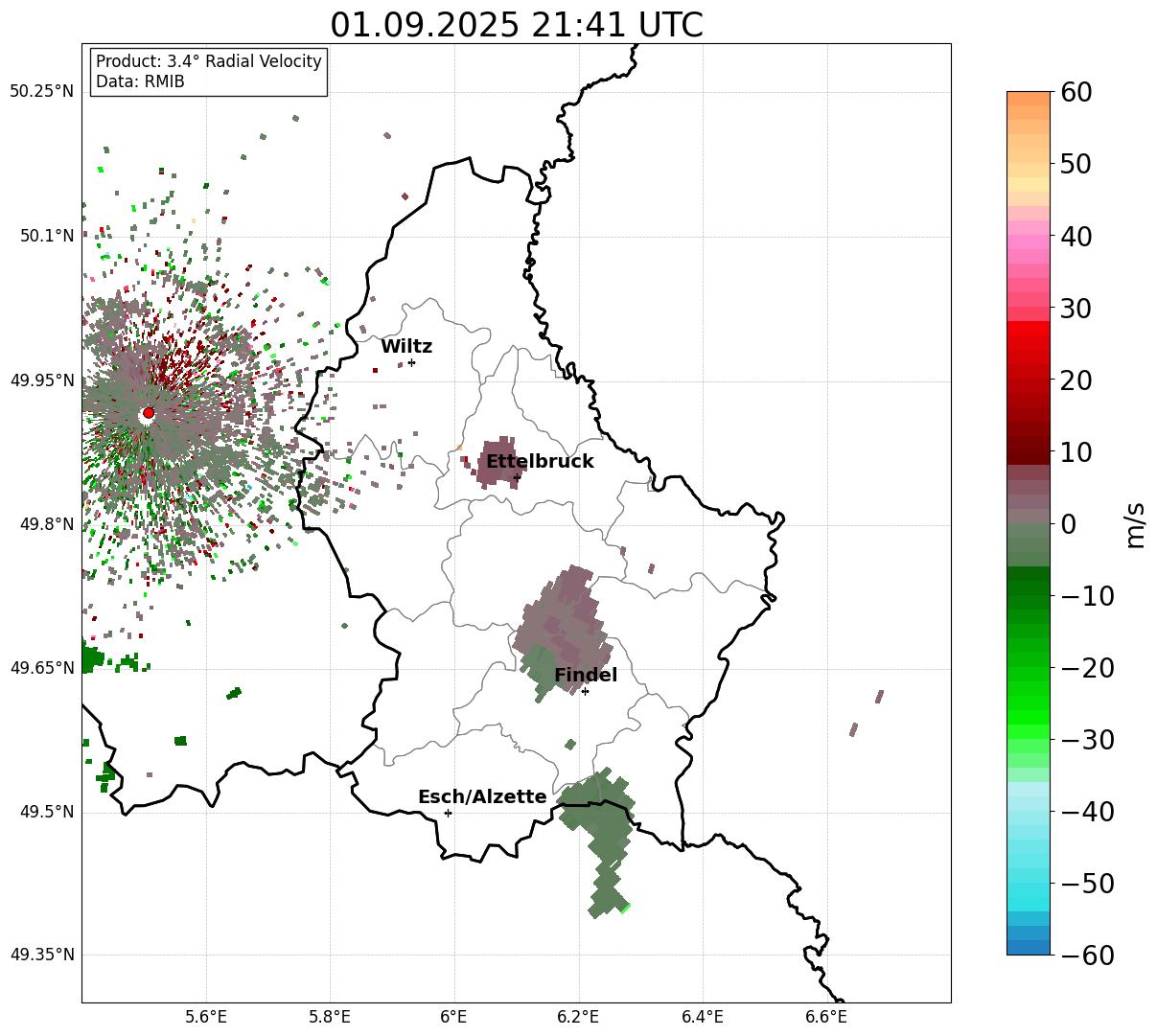The image size is (1157, 1036).
Task: Click the colorbar tick label −60
Action: coord(1087,955)
